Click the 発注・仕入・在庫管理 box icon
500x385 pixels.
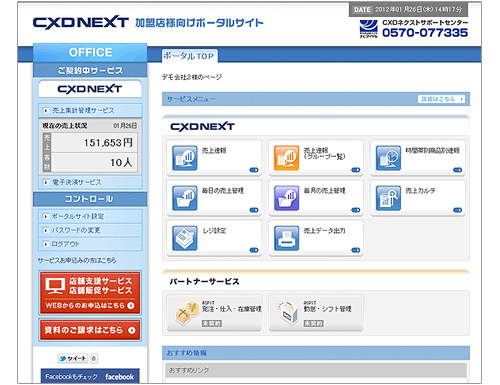[x=187, y=313]
